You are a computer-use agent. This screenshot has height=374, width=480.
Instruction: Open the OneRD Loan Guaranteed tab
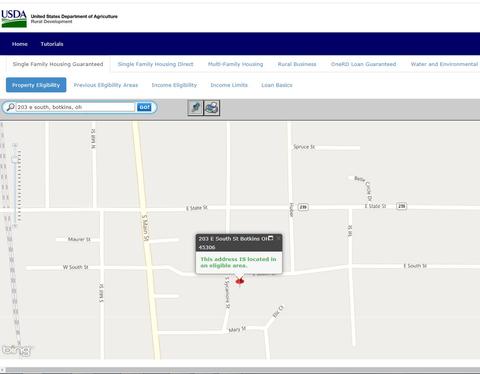[363, 64]
